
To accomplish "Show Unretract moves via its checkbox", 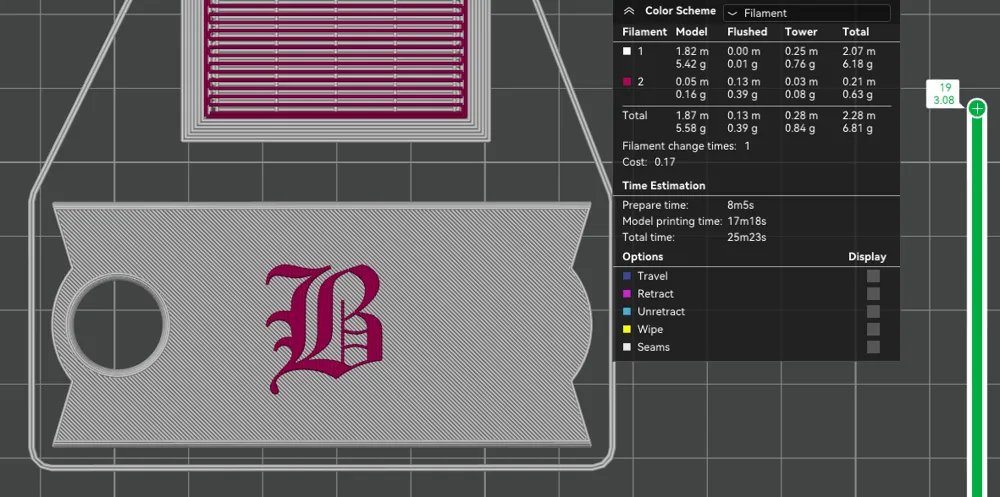I will [873, 312].
